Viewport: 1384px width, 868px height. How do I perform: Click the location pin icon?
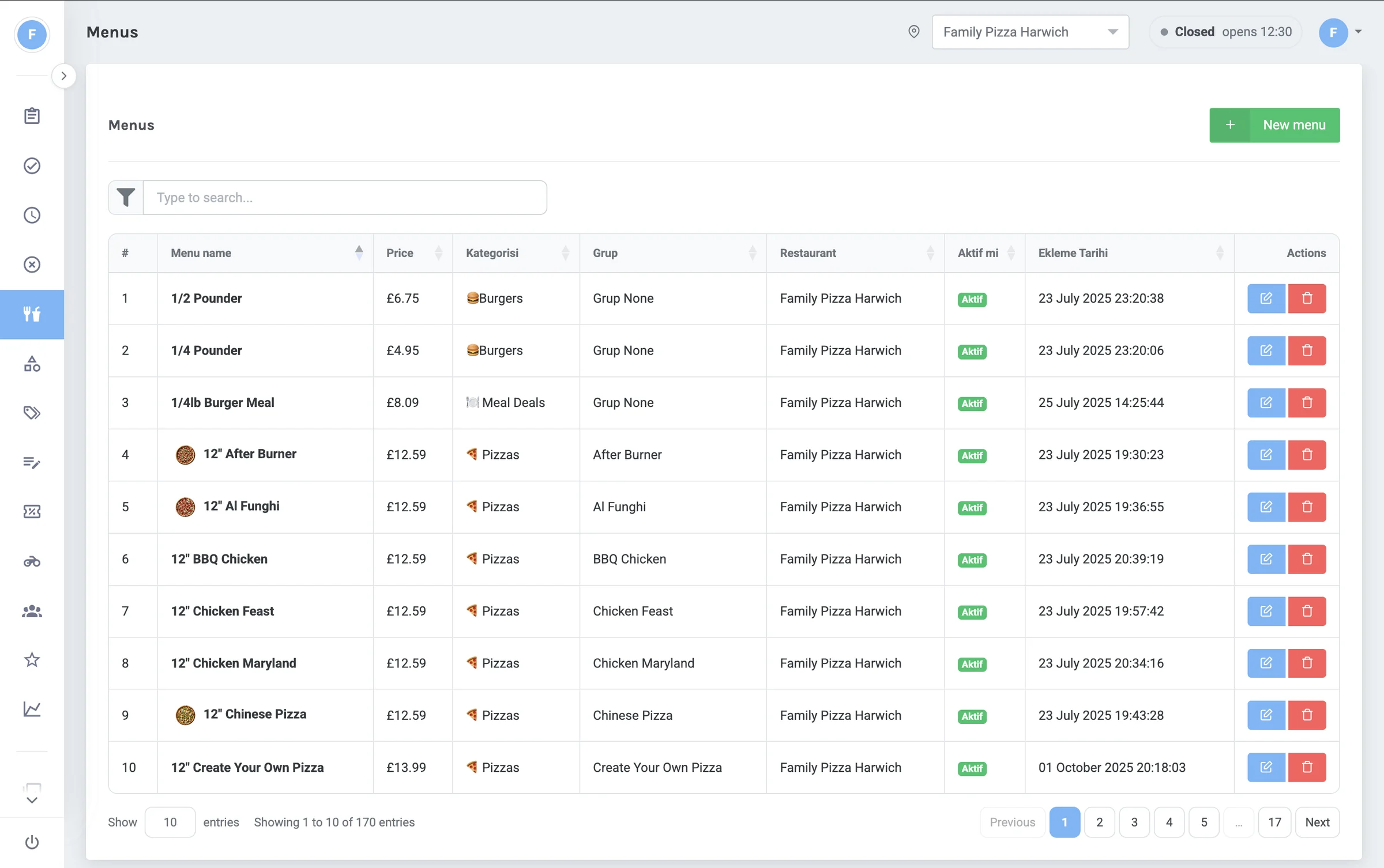pyautogui.click(x=913, y=32)
